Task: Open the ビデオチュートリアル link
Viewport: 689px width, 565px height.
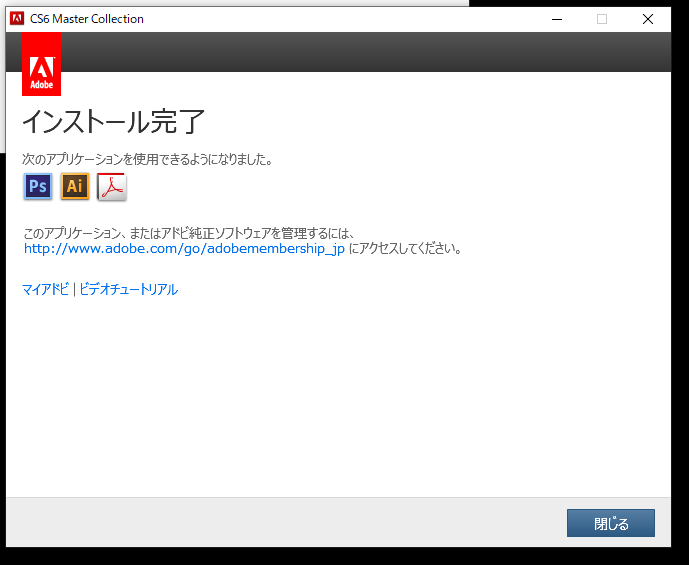Action: (x=128, y=290)
